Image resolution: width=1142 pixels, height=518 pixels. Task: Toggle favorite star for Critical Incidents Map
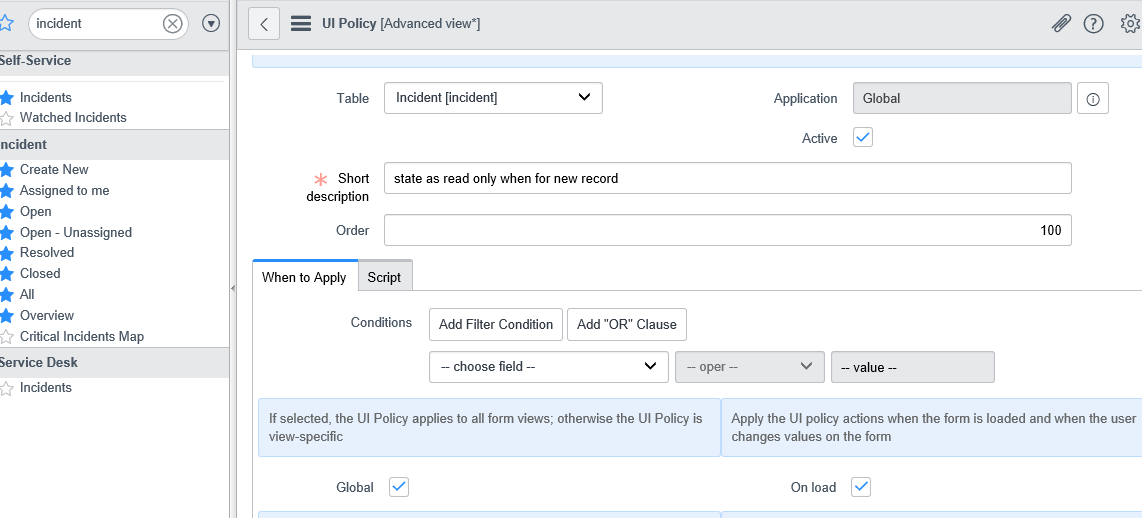tap(7, 337)
